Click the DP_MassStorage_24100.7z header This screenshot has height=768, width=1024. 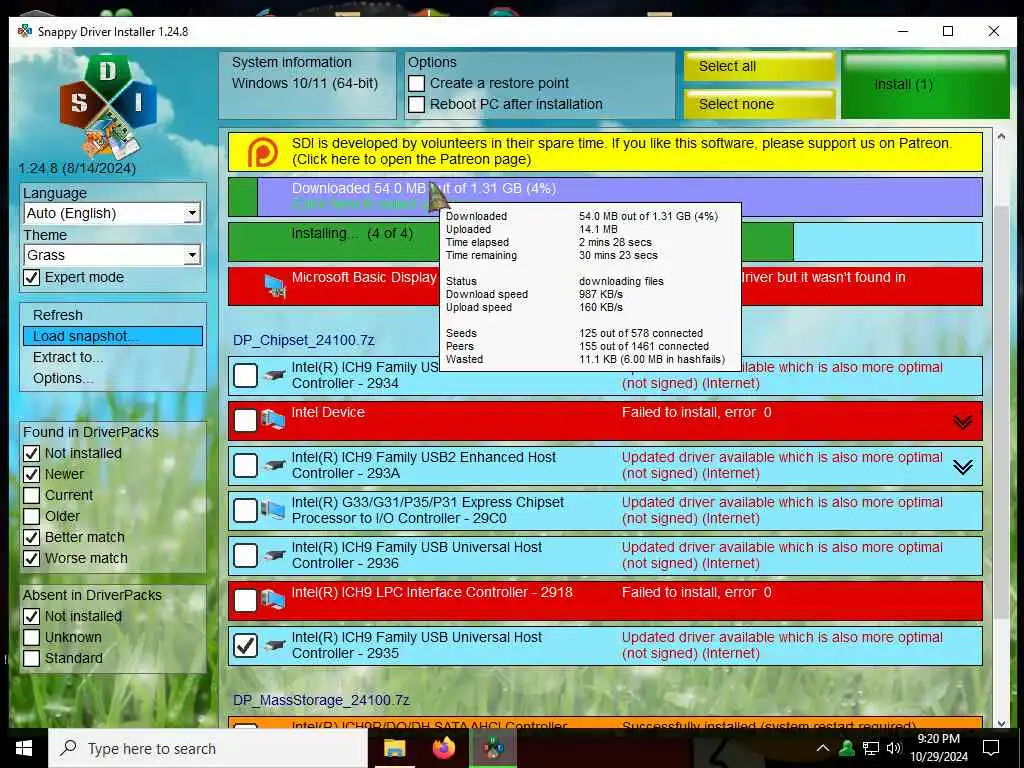point(321,700)
